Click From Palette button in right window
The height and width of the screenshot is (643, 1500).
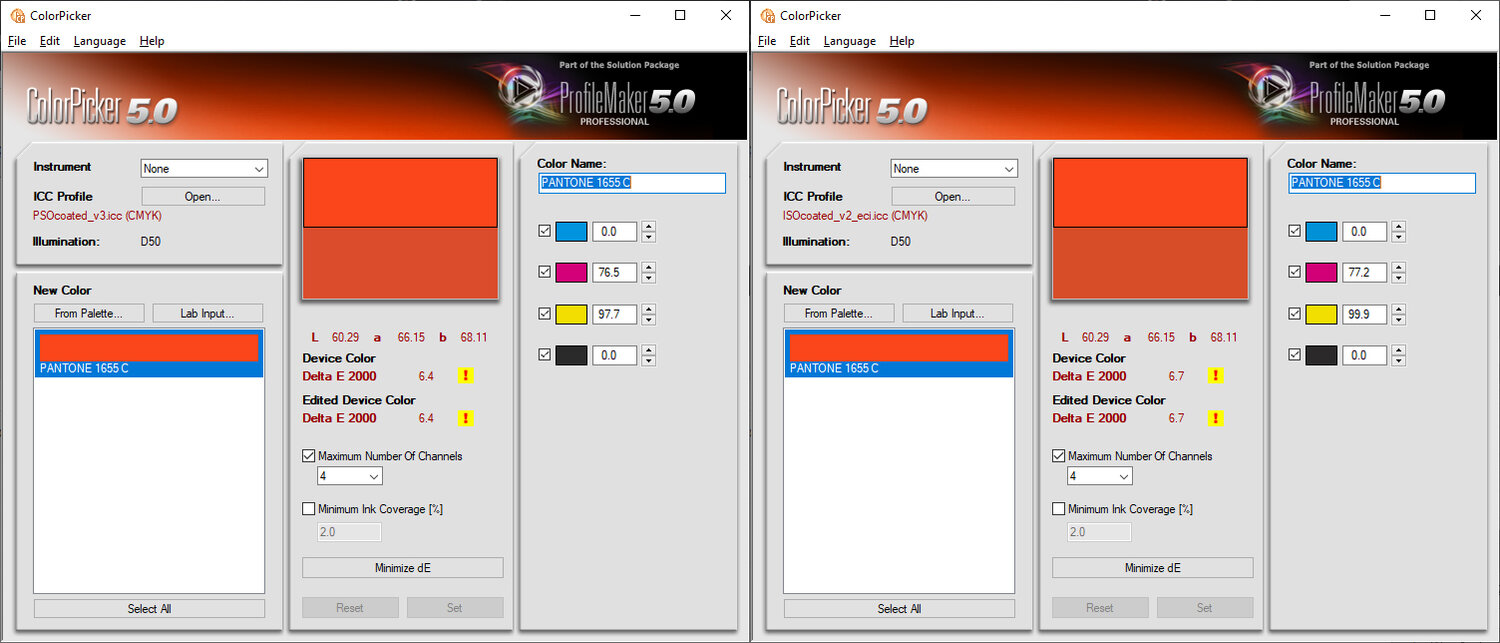pyautogui.click(x=839, y=314)
